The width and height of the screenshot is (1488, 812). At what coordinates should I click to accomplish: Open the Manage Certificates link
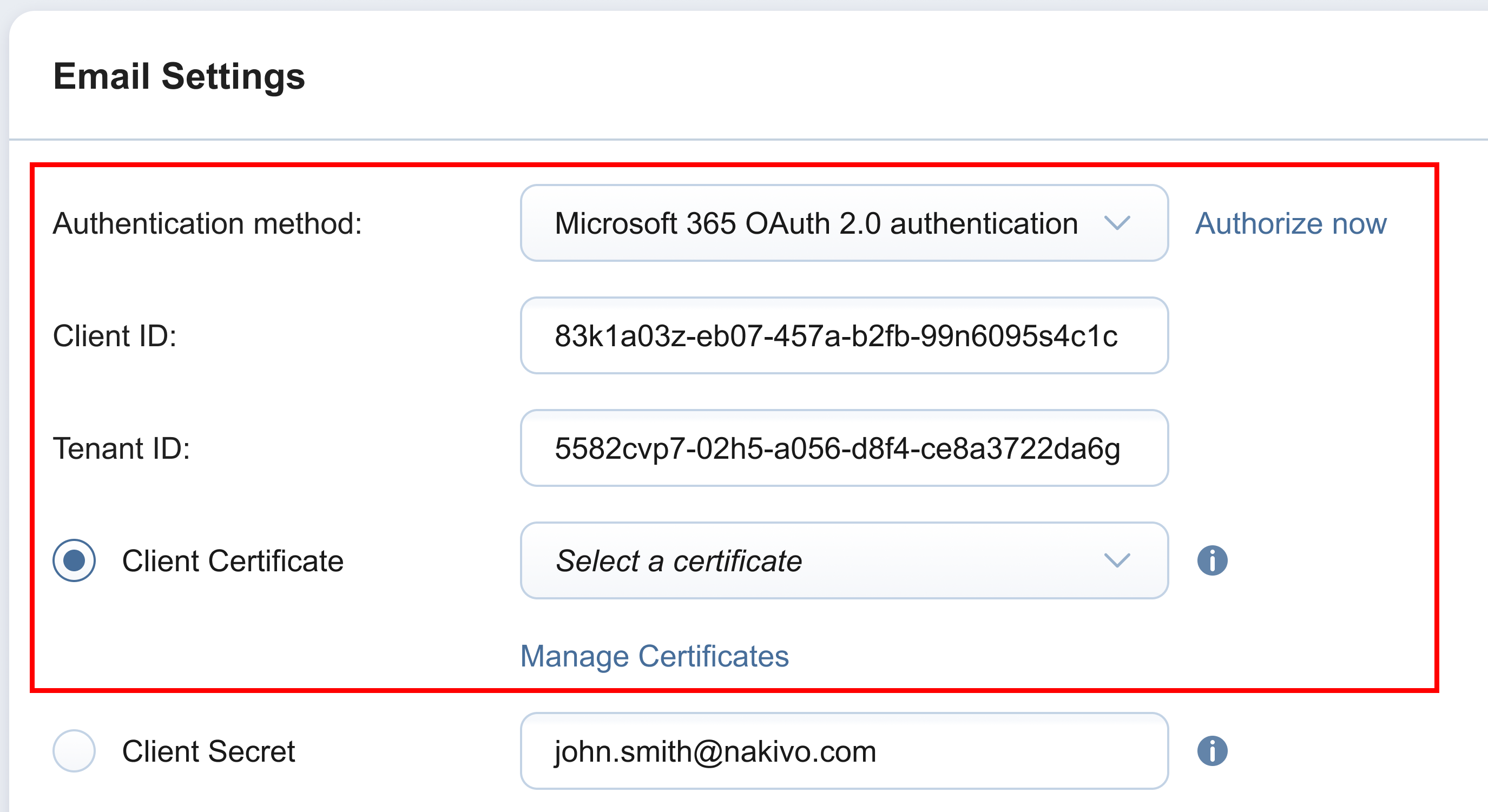(655, 656)
